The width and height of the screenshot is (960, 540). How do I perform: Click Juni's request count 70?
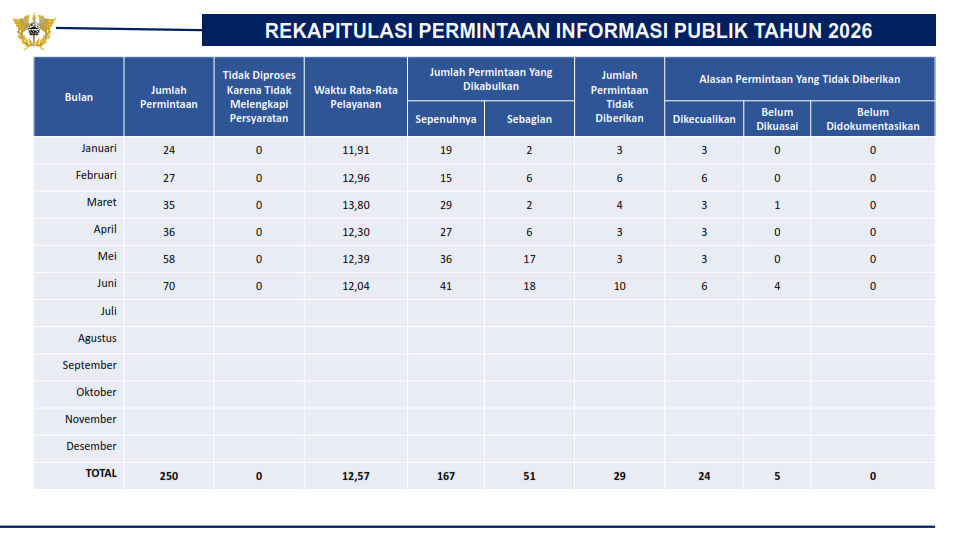click(169, 286)
